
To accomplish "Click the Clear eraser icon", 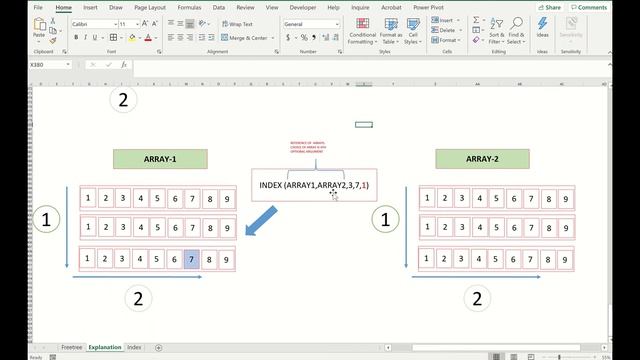I will click(x=476, y=40).
